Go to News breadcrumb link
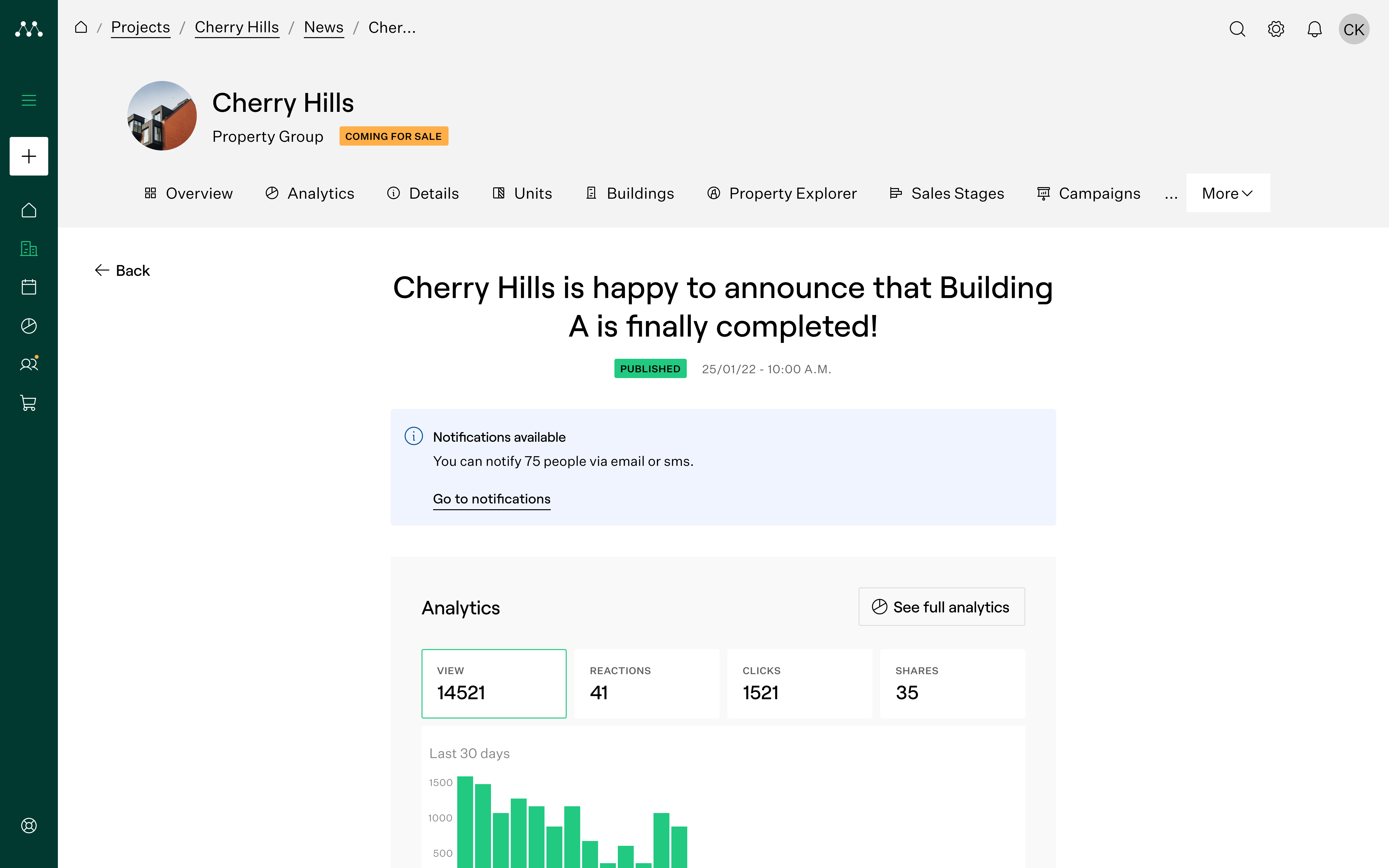1389x868 pixels. point(324,27)
